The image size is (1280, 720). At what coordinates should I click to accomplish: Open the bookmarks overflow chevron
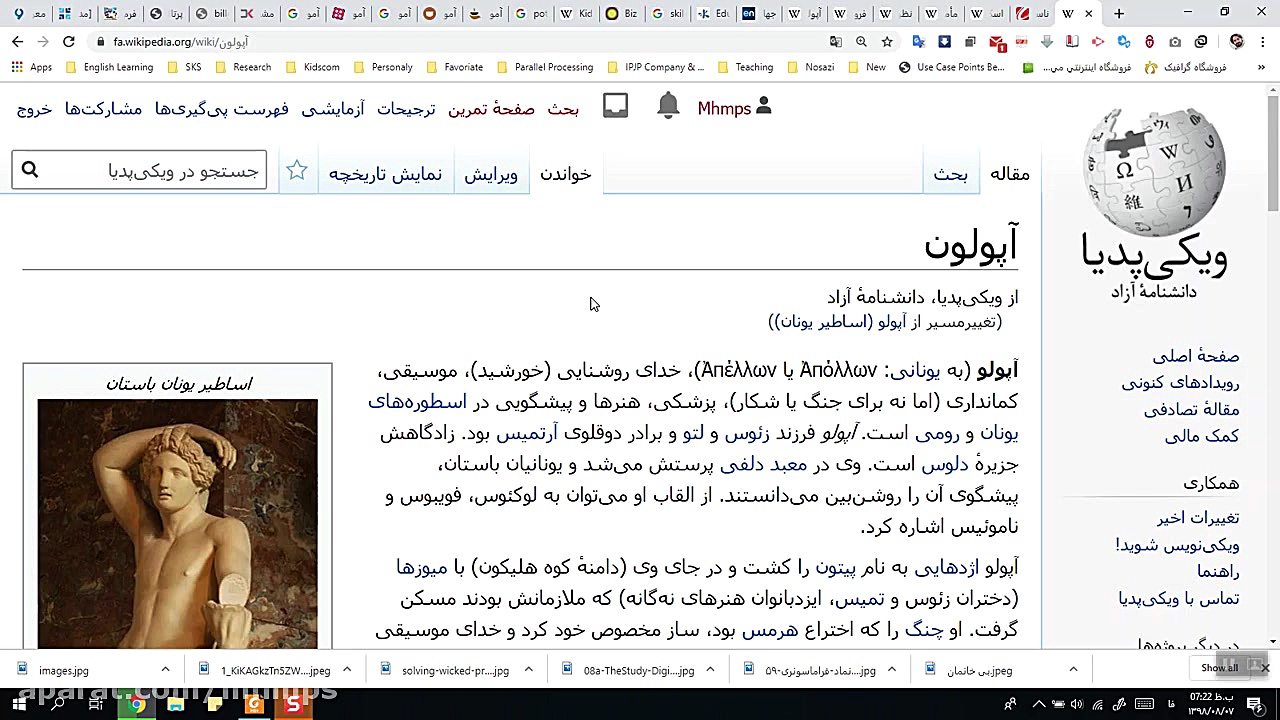(1262, 67)
